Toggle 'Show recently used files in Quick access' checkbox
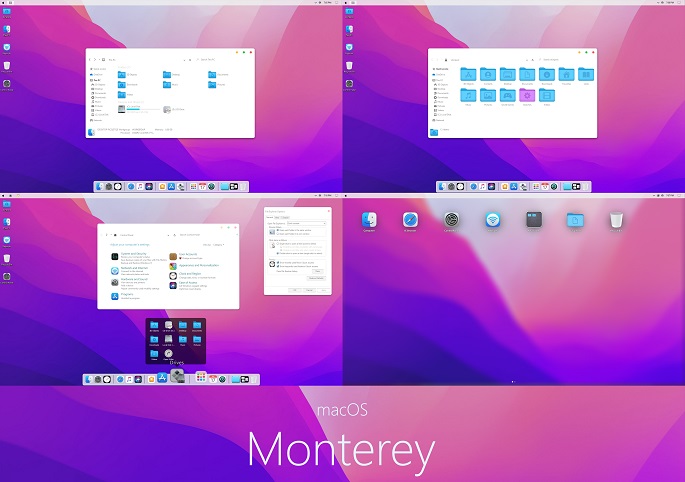Screen dimensions: 685x482 (x=277, y=263)
